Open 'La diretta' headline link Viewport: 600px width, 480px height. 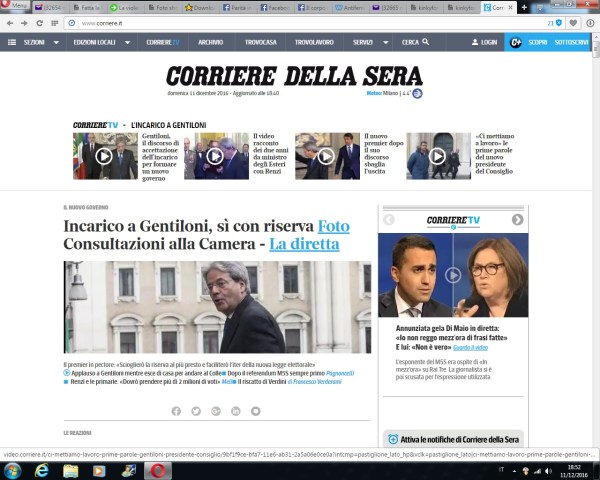click(x=304, y=244)
